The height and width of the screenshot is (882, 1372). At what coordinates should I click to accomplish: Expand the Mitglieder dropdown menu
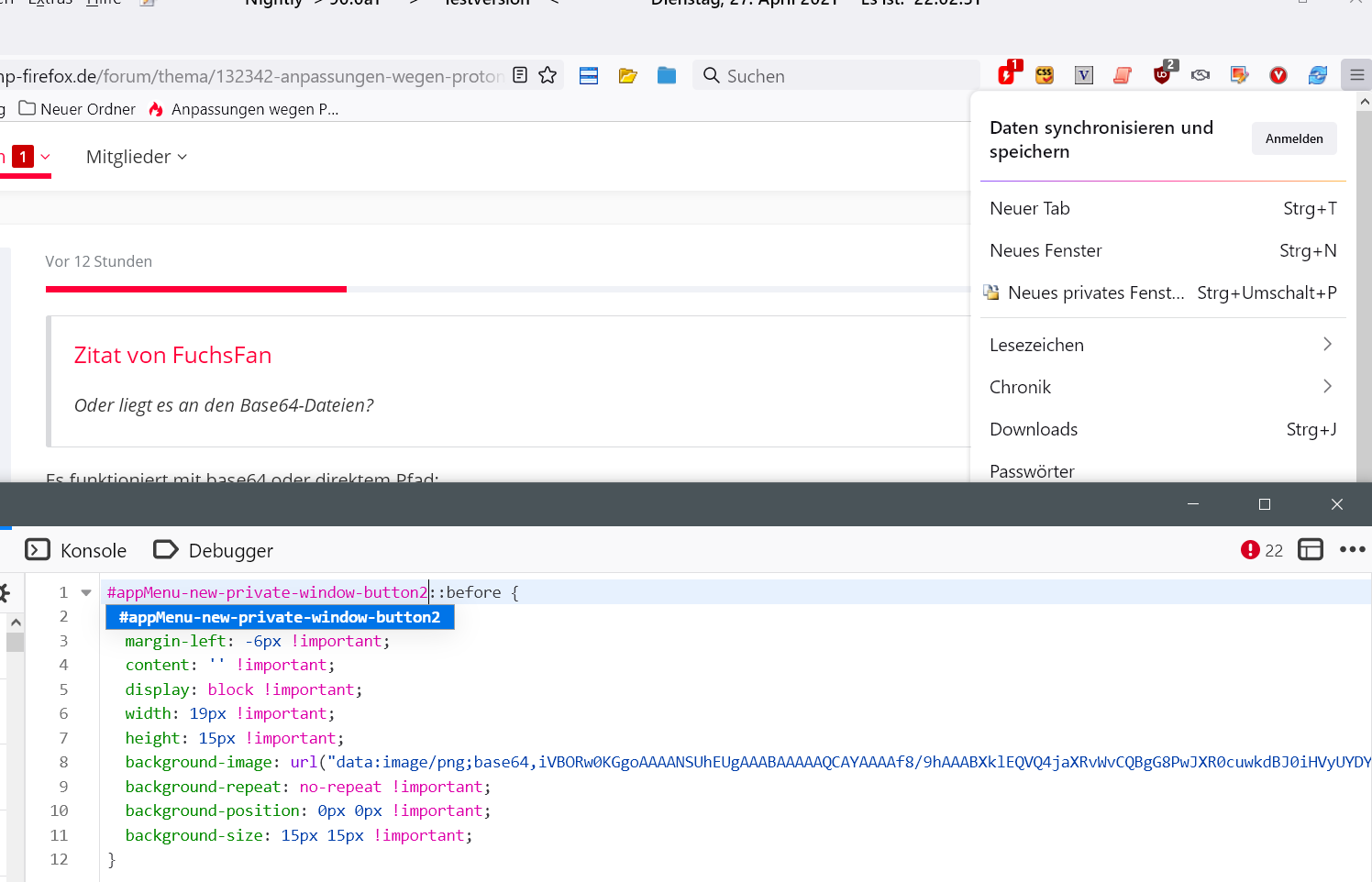137,157
